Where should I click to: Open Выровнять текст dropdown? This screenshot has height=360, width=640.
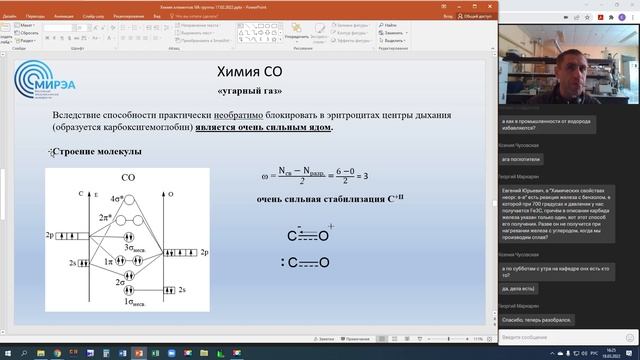click(195, 33)
